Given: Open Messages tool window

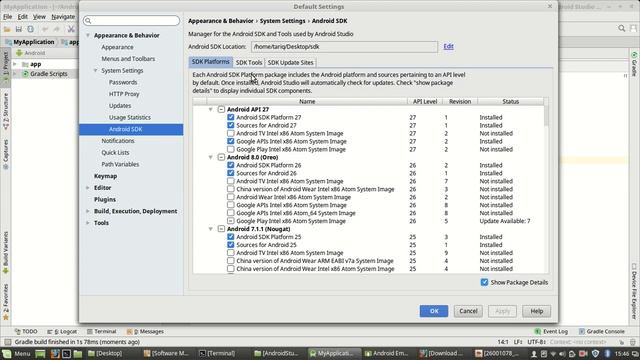Looking at the screenshot, I should tap(145, 331).
